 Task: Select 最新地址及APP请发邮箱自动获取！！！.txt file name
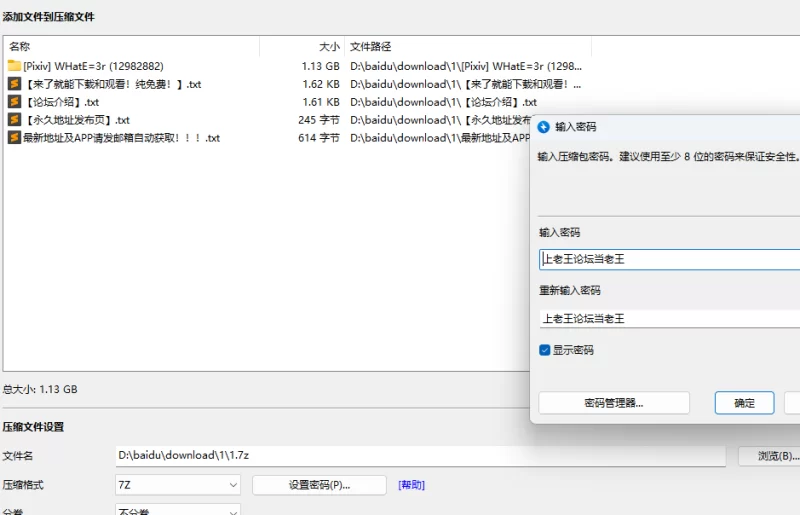pos(121,137)
